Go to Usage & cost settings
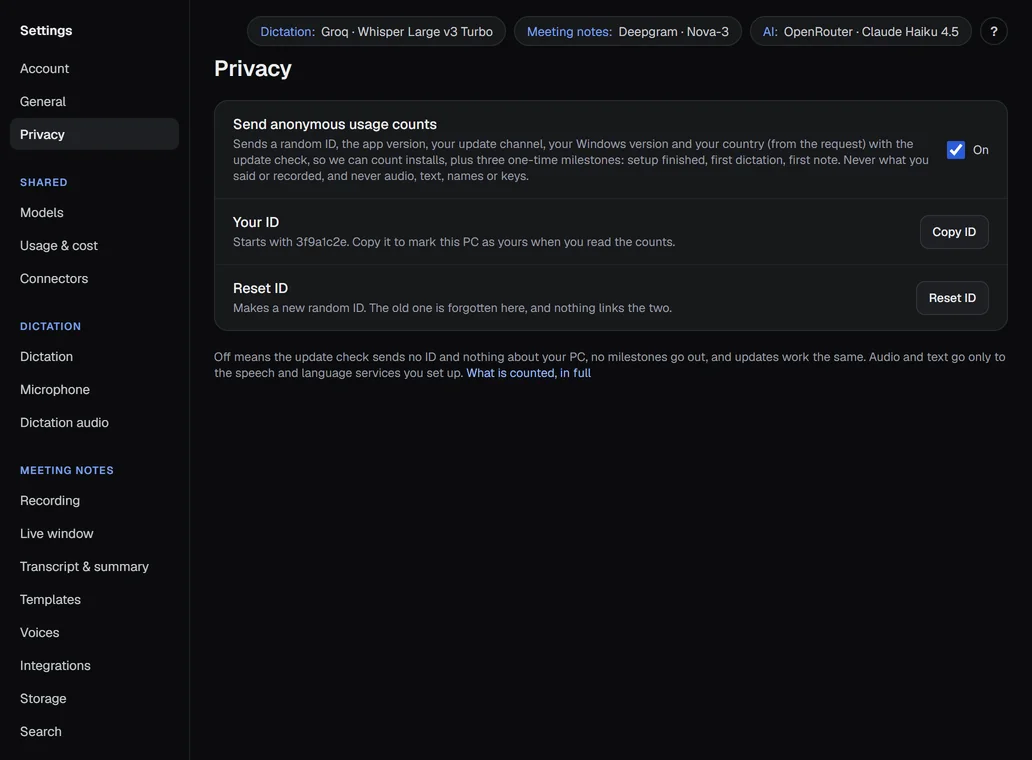The height and width of the screenshot is (760, 1032). [x=94, y=245]
